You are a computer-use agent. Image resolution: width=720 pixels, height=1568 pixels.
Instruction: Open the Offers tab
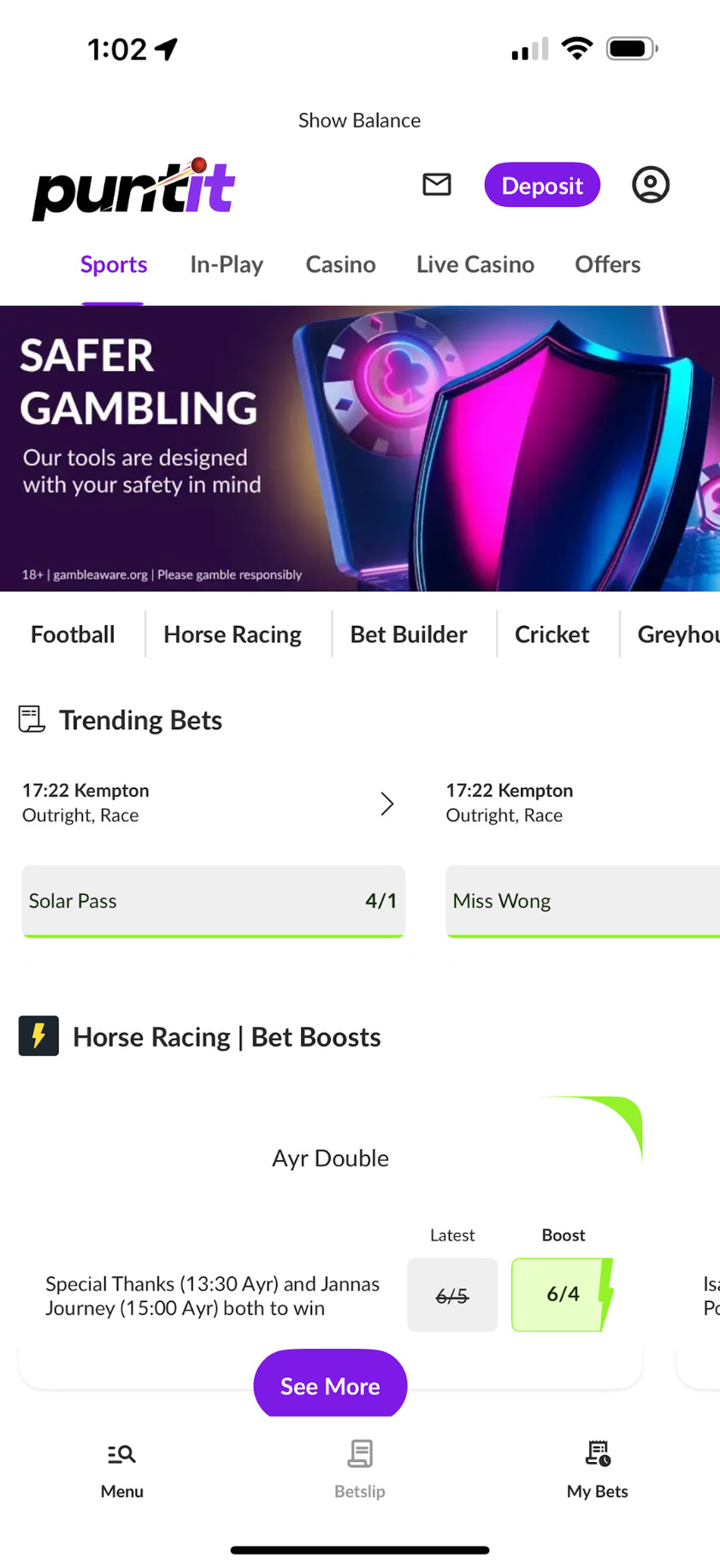pyautogui.click(x=607, y=265)
